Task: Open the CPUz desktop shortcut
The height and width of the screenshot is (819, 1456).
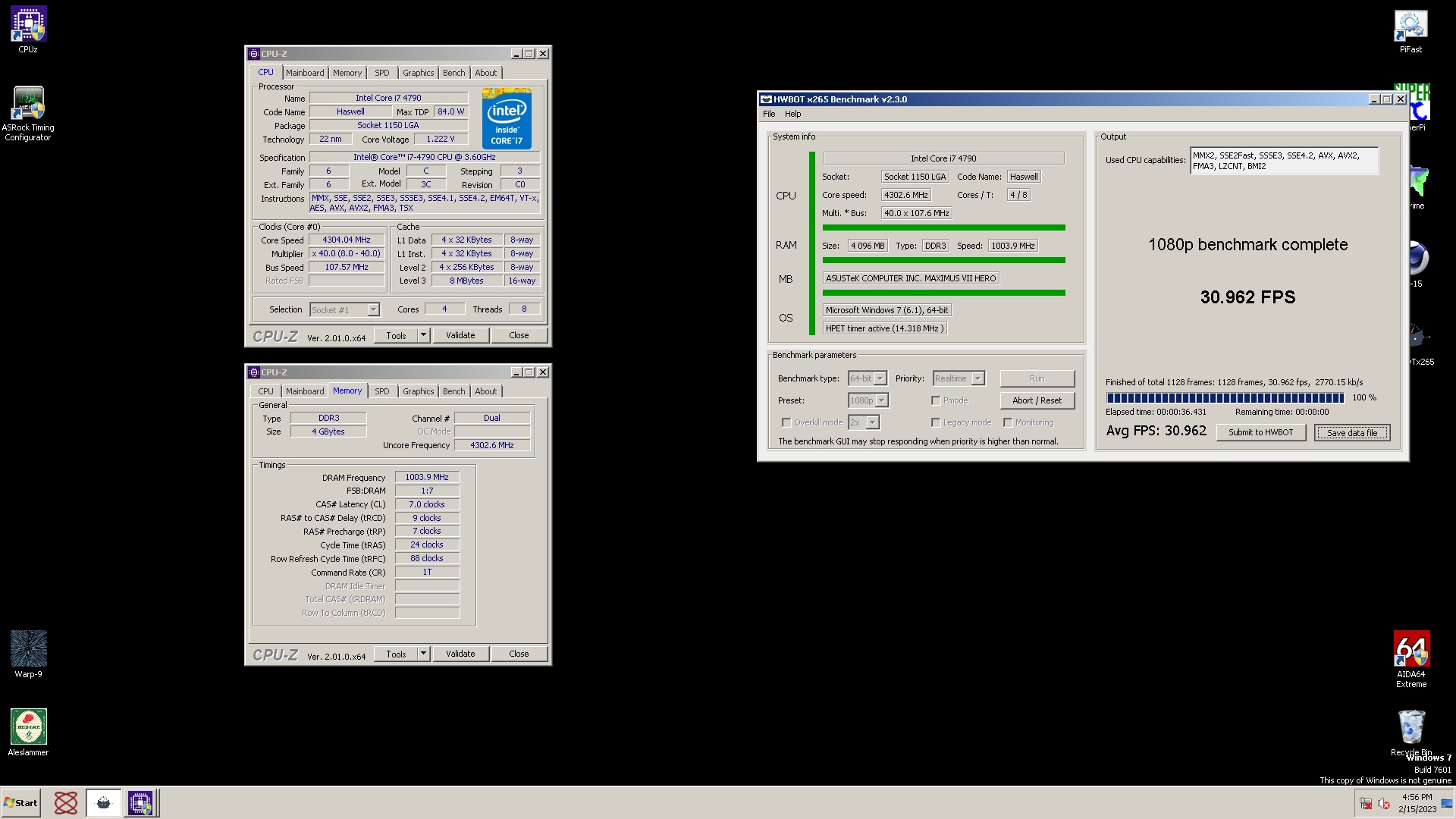Action: click(x=28, y=30)
